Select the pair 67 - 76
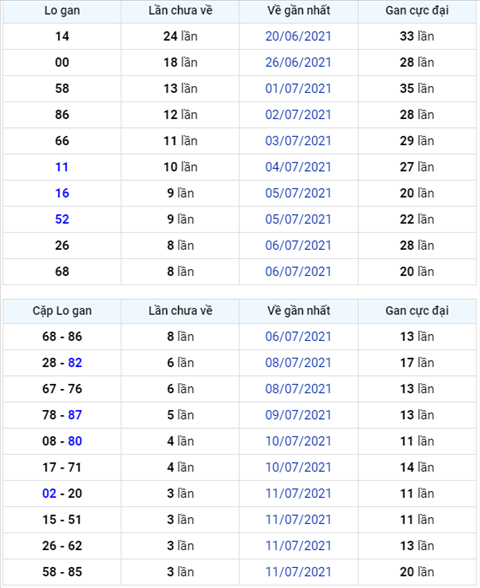The height and width of the screenshot is (588, 480). coord(62,389)
